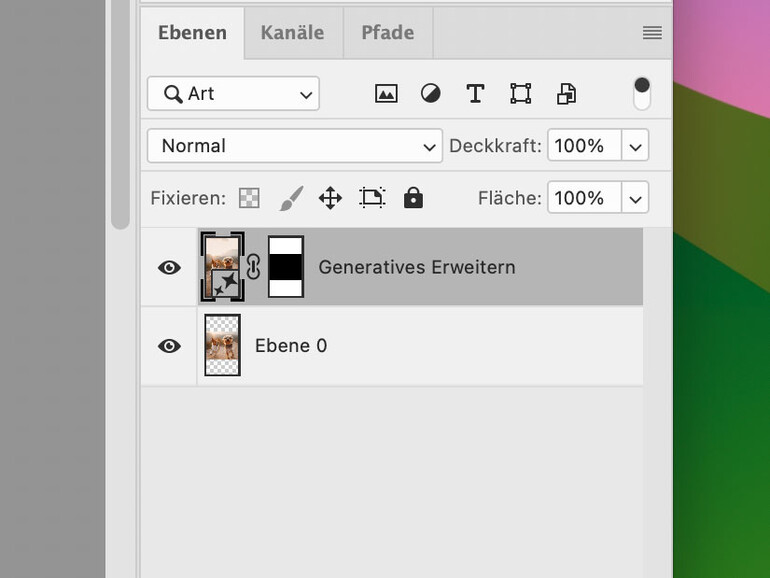The width and height of the screenshot is (770, 578).
Task: Lock layer position move icon
Action: [330, 198]
